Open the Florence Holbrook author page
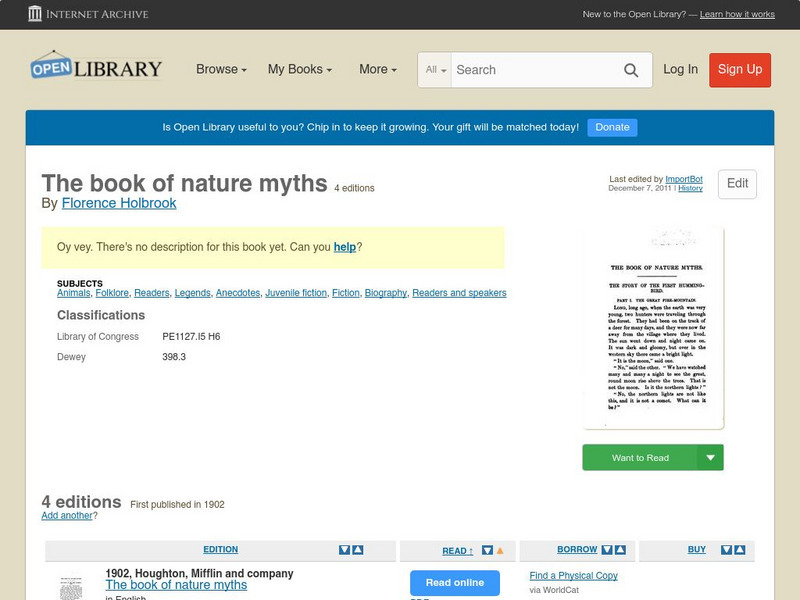This screenshot has height=600, width=800. click(x=118, y=203)
